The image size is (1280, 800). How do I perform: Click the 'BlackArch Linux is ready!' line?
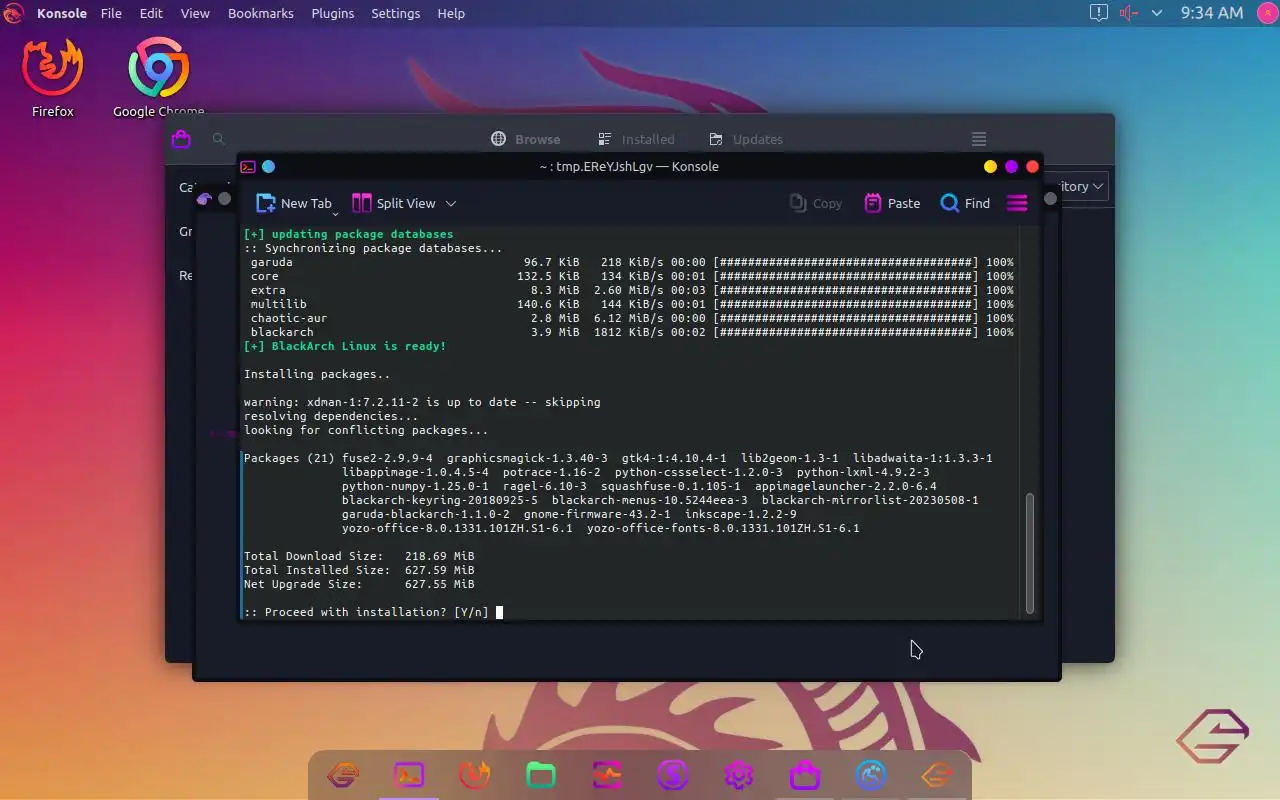tap(345, 346)
